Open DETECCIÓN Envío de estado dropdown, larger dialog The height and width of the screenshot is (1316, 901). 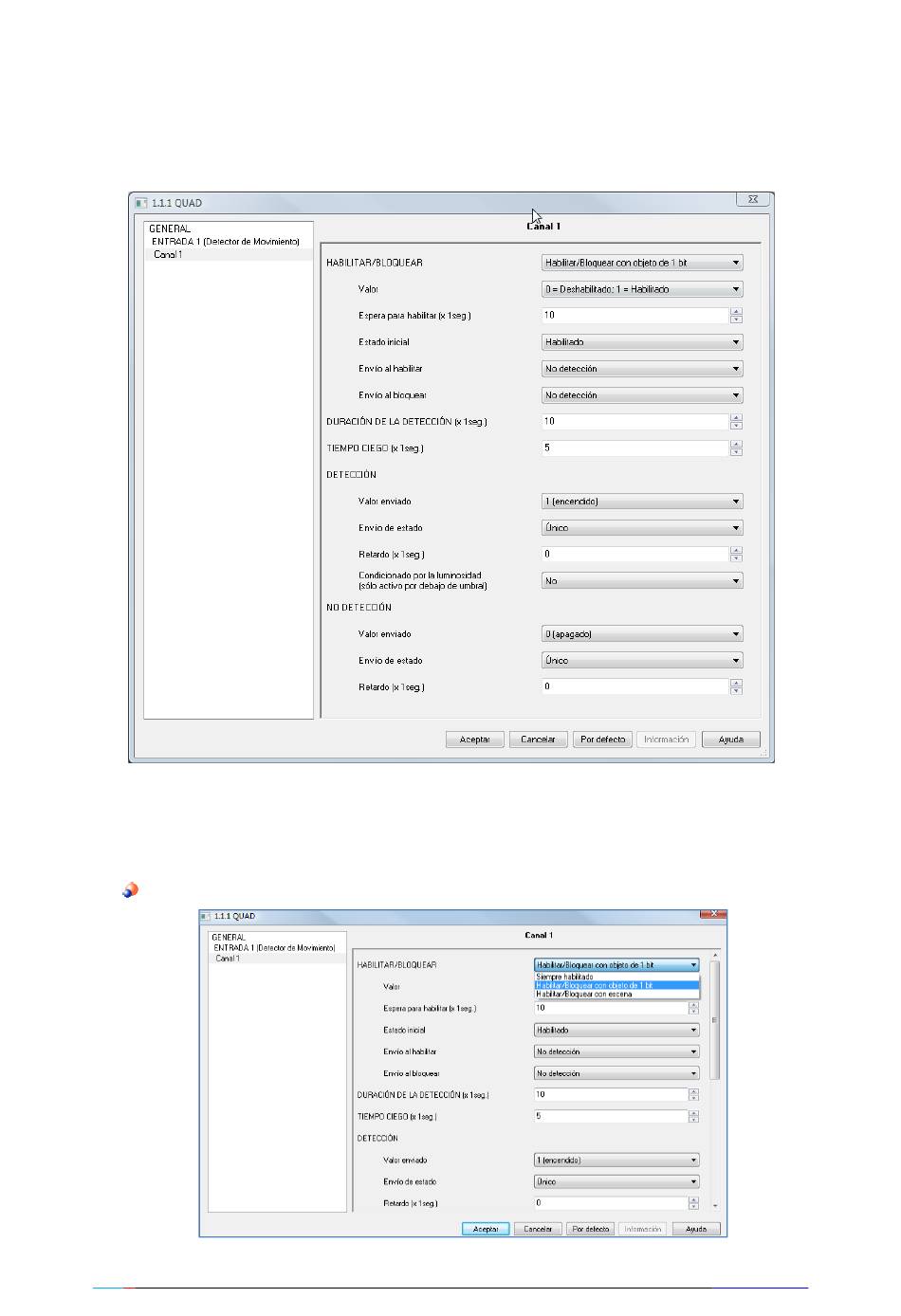pyautogui.click(x=642, y=528)
